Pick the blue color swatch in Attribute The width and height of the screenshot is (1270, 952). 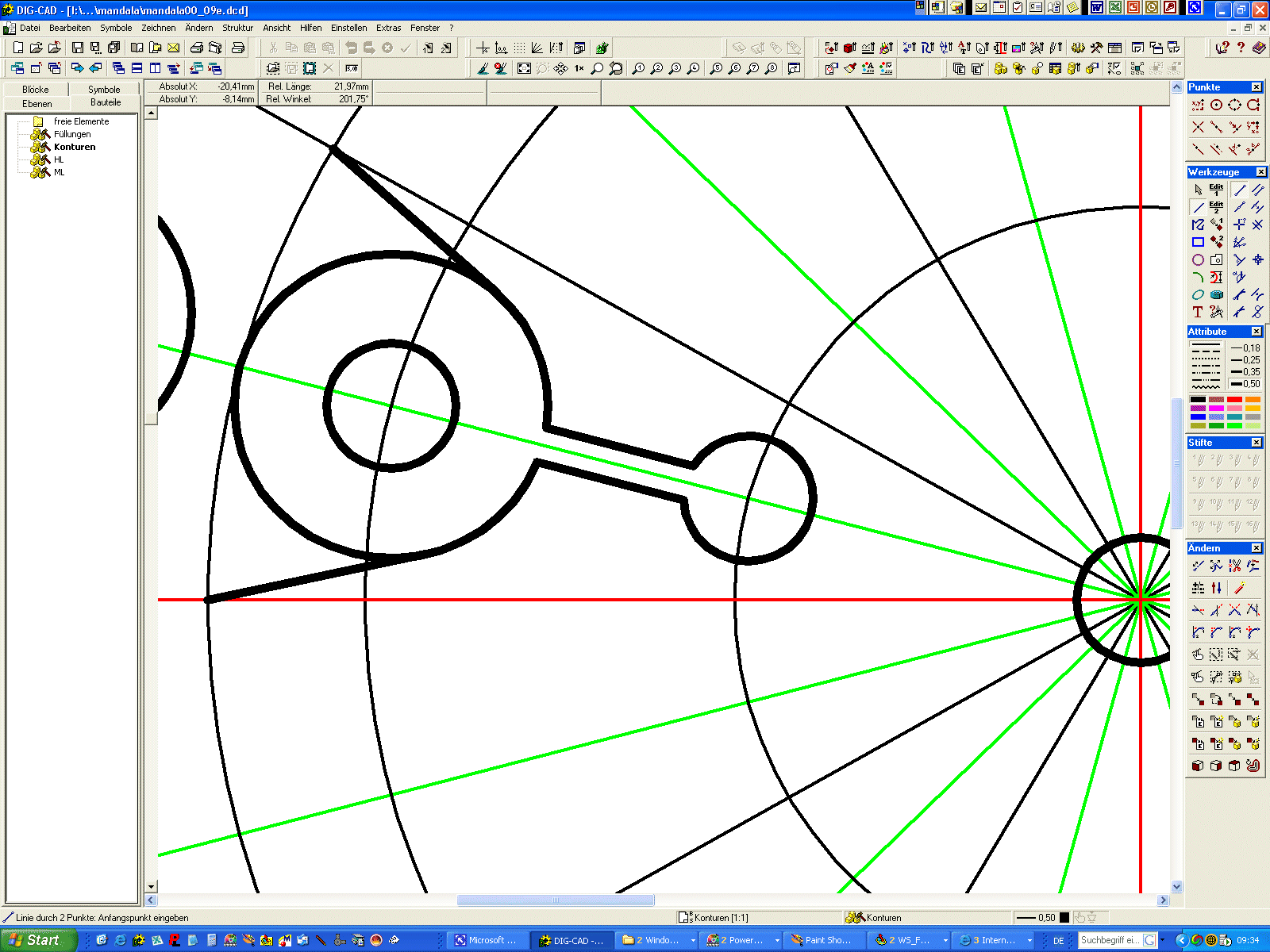pos(1198,417)
